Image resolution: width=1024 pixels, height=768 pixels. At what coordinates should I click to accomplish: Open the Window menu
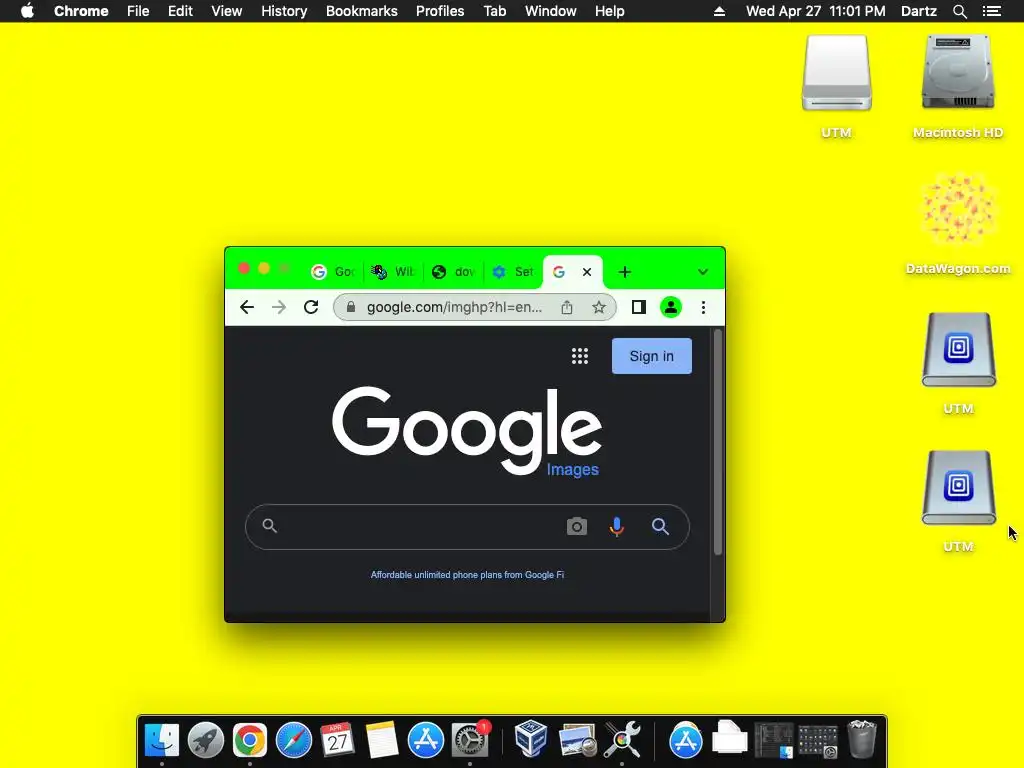click(x=551, y=11)
